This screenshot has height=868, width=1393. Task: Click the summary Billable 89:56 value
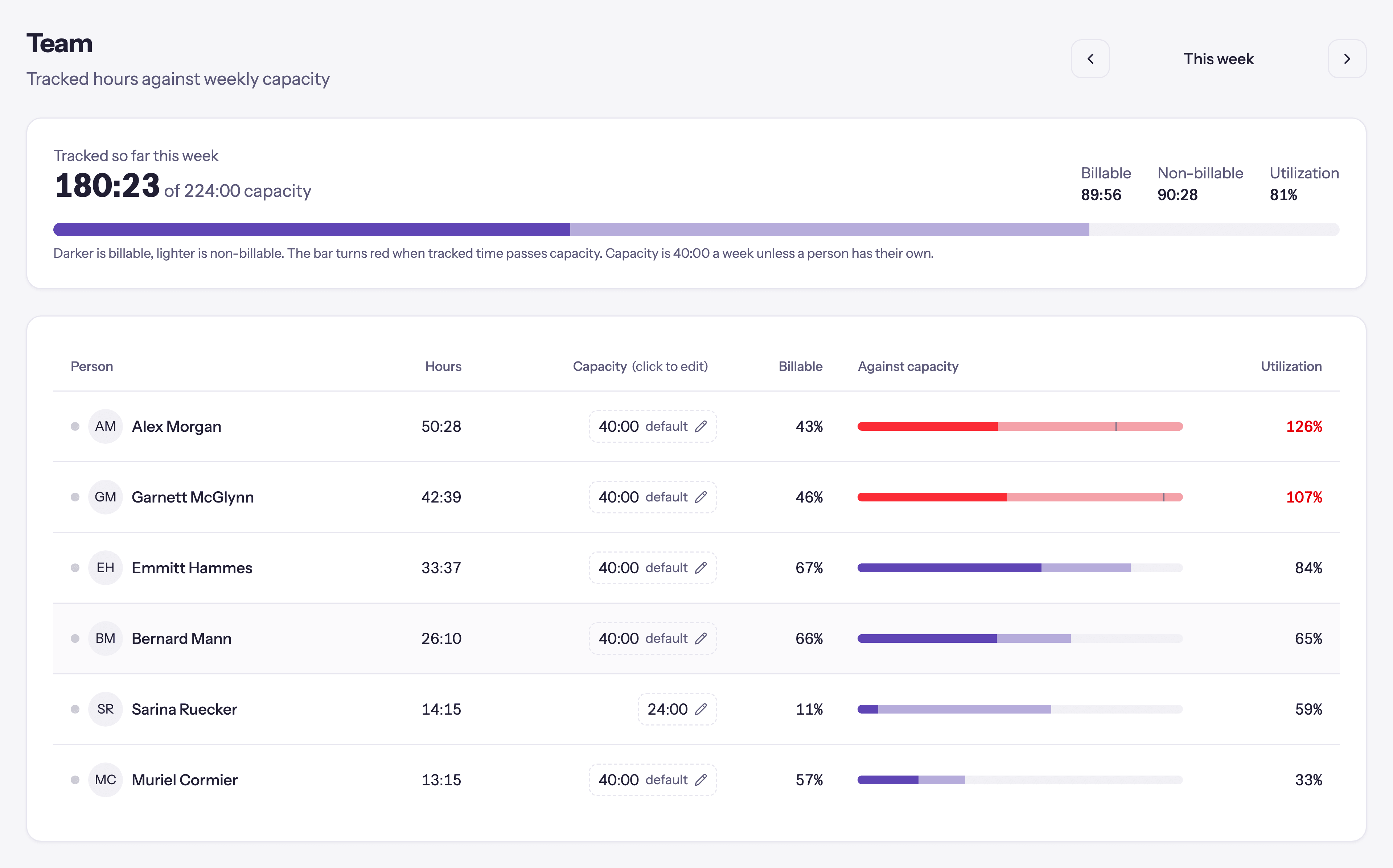pos(1101,195)
